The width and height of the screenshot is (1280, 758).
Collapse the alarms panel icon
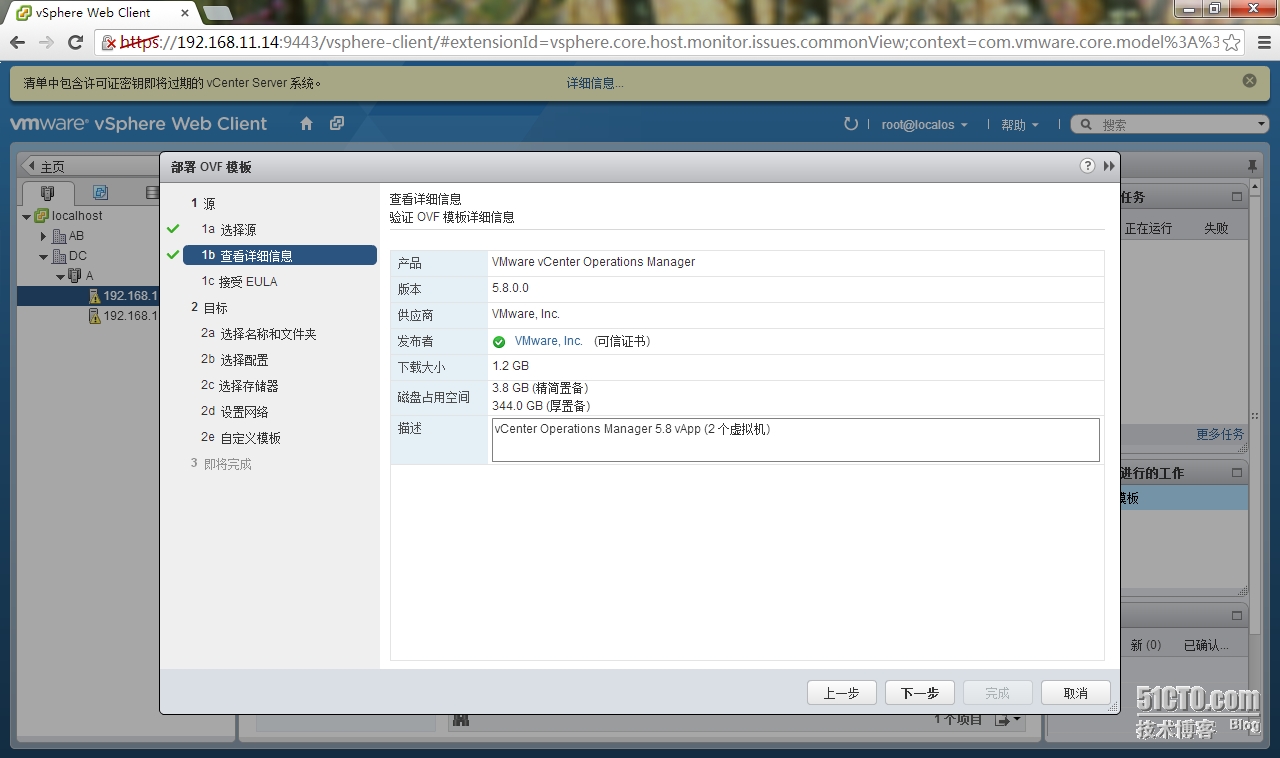tap(1237, 615)
